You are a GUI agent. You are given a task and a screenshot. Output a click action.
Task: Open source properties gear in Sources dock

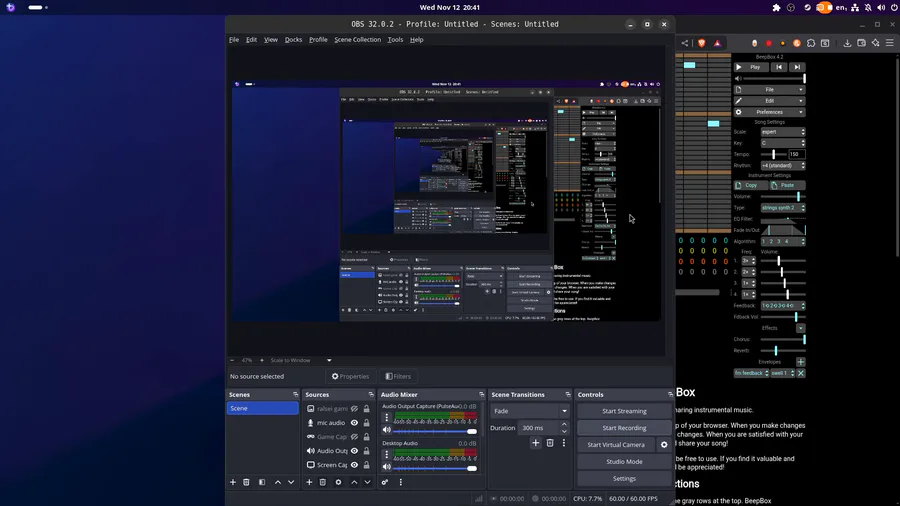(x=338, y=482)
